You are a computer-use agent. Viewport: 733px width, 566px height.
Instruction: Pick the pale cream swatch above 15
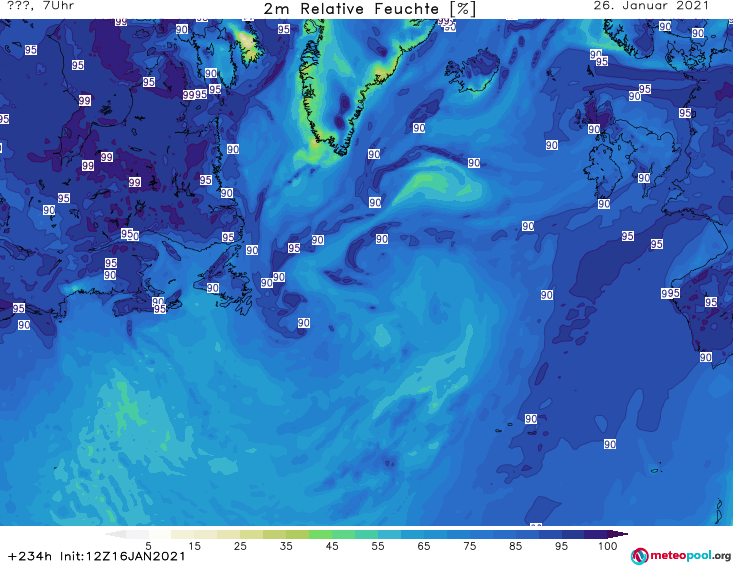(x=183, y=534)
